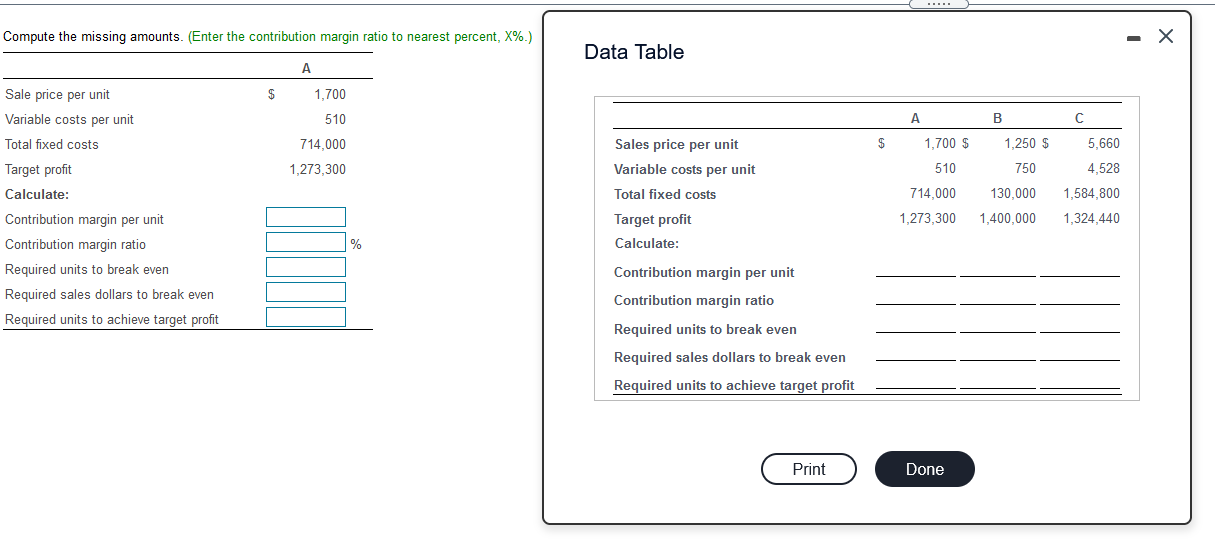Click "Contribution margin ratio" in Data Table
The height and width of the screenshot is (543, 1215).
(694, 301)
